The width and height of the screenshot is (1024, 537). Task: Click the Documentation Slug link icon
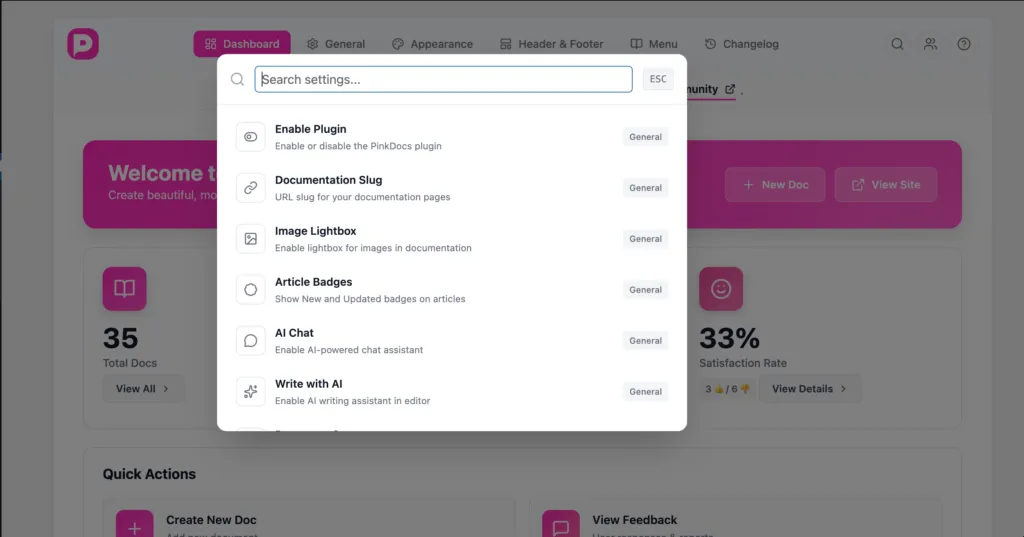pos(251,188)
